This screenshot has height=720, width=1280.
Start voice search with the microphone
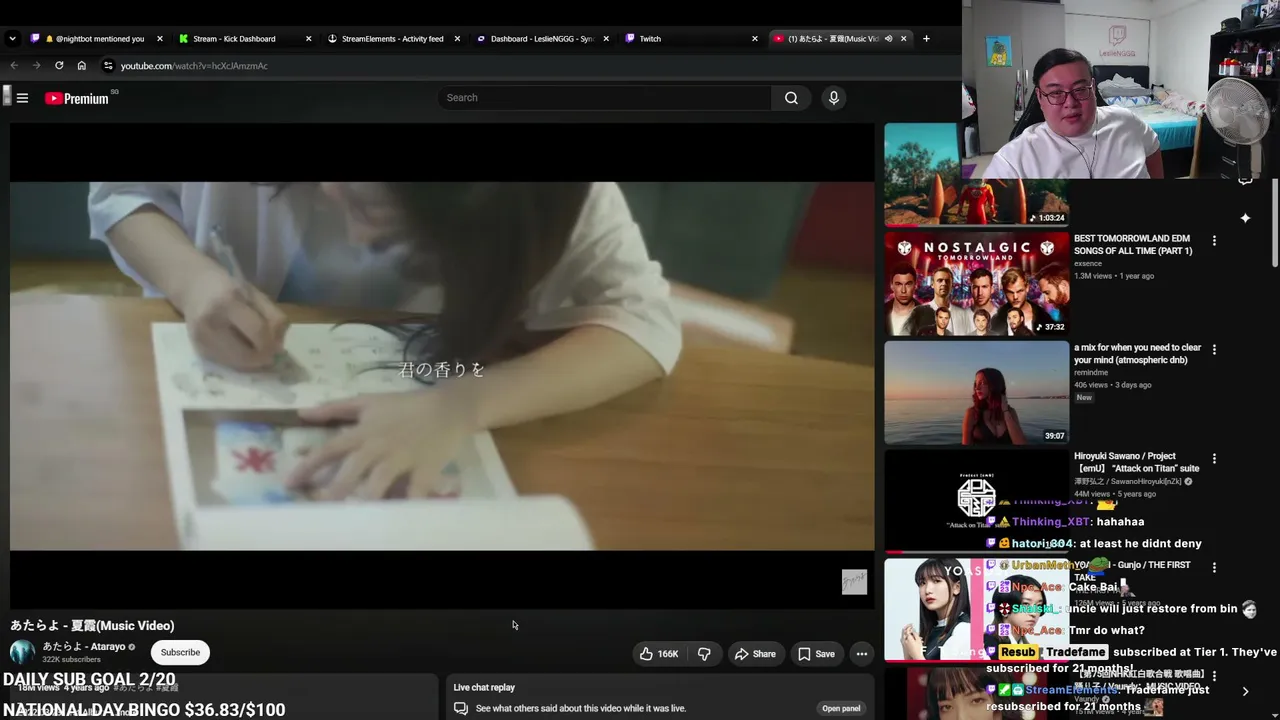pyautogui.click(x=833, y=98)
